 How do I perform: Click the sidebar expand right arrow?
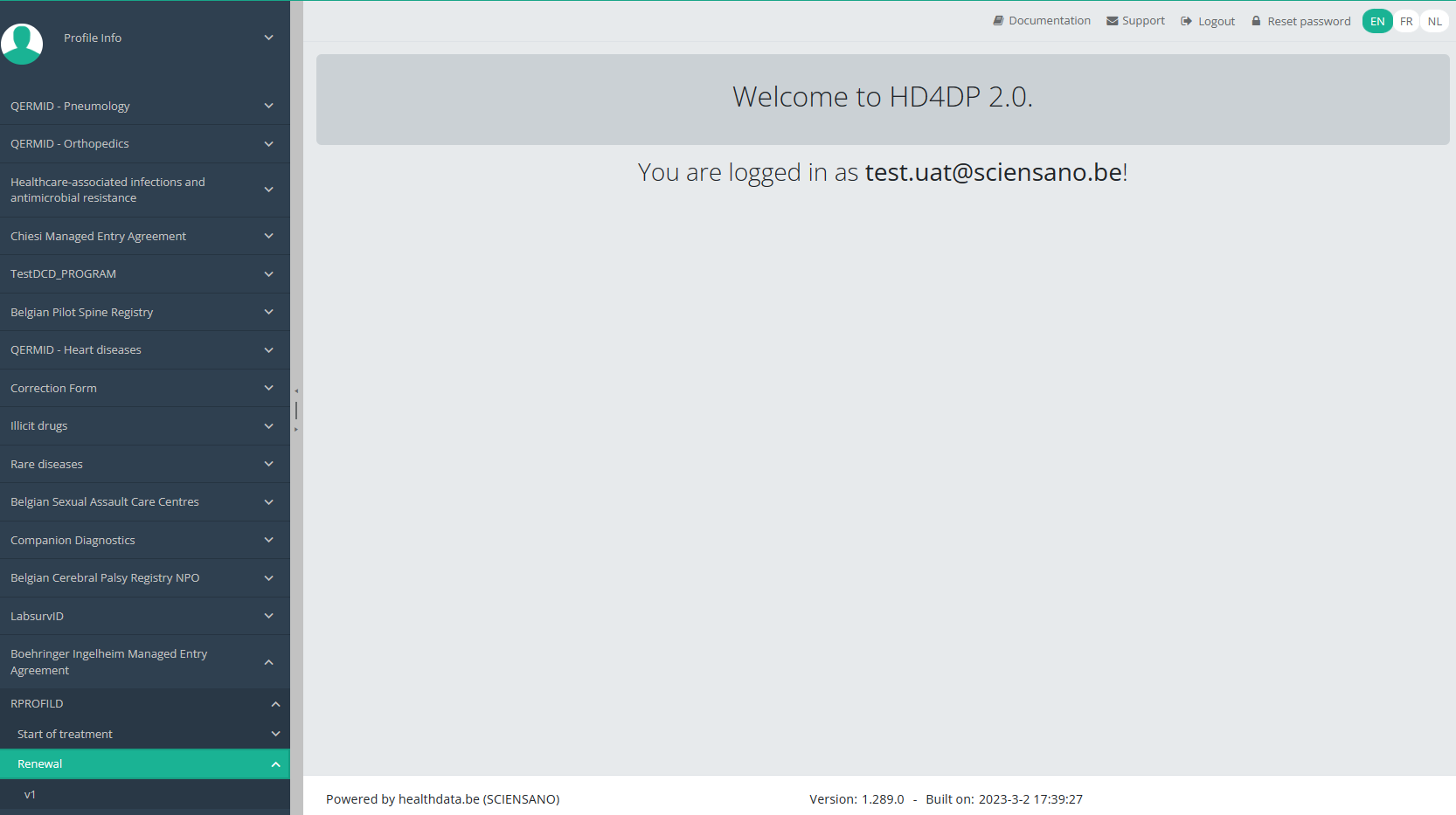[x=296, y=429]
